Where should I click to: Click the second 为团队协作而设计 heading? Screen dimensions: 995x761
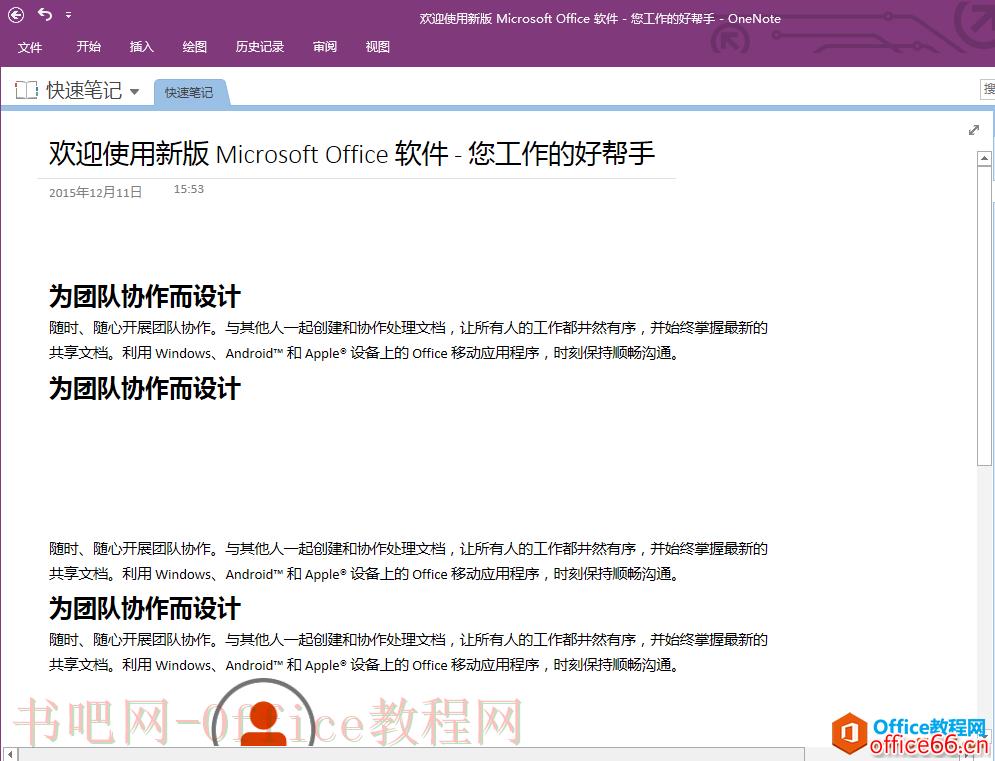tap(145, 388)
